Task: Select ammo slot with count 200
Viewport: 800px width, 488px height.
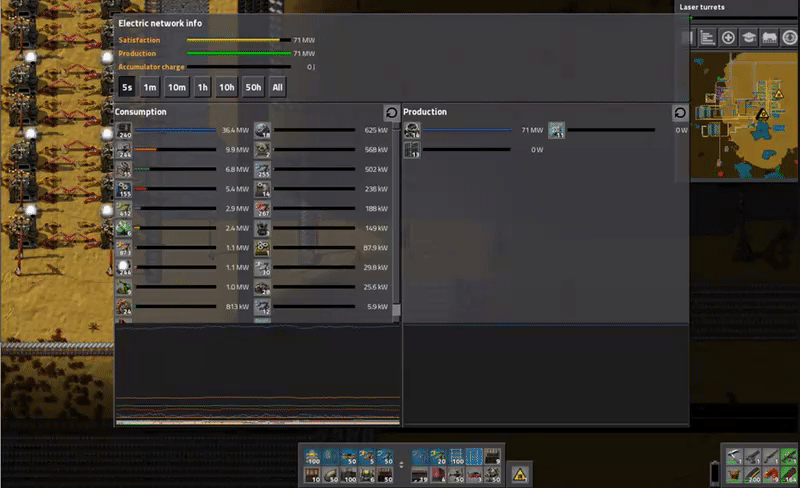Action: [x=752, y=475]
